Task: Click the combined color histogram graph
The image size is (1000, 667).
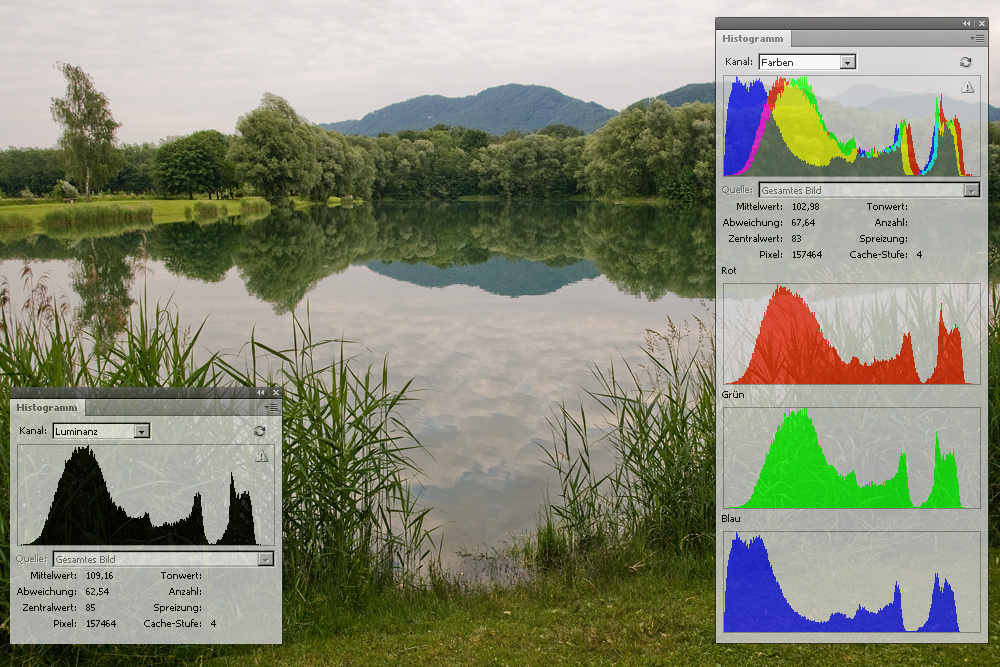Action: (x=852, y=126)
